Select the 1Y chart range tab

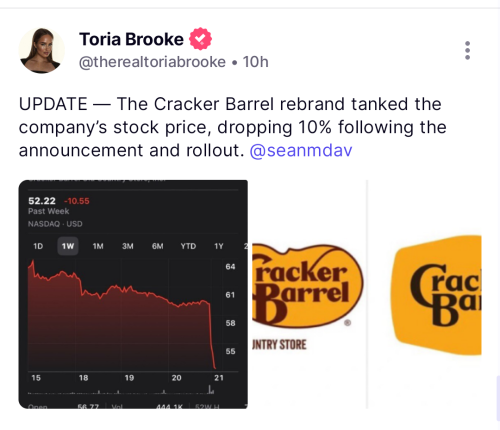[x=219, y=246]
